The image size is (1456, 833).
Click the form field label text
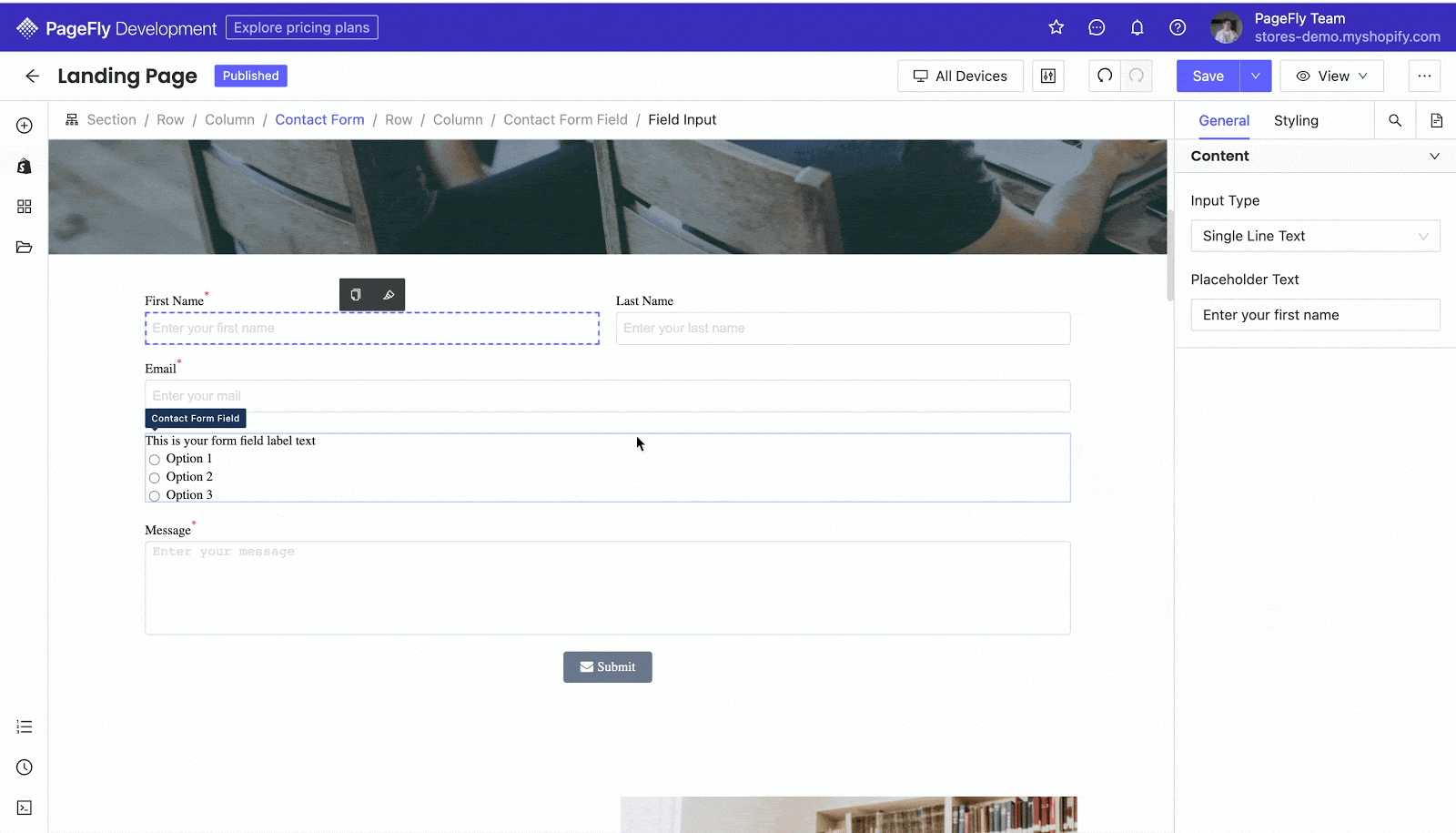[x=230, y=441]
